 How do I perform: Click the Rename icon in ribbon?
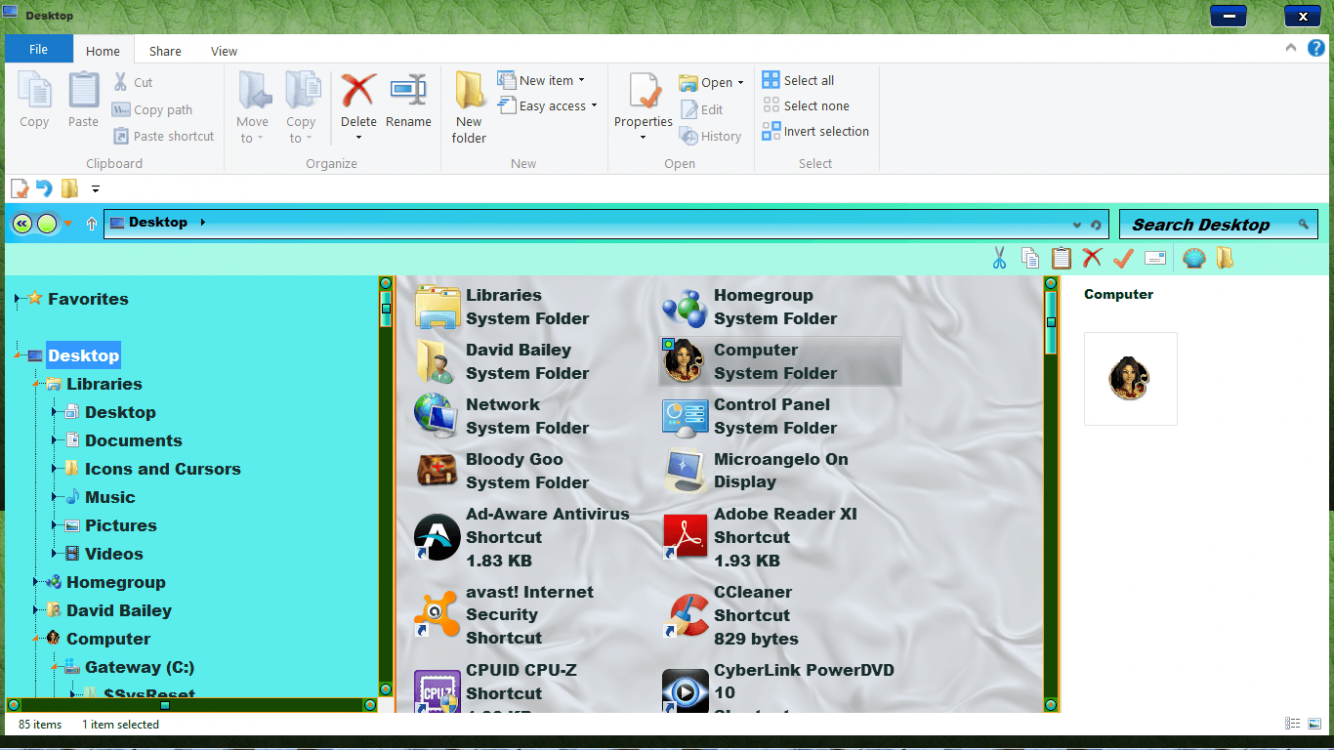pyautogui.click(x=408, y=91)
